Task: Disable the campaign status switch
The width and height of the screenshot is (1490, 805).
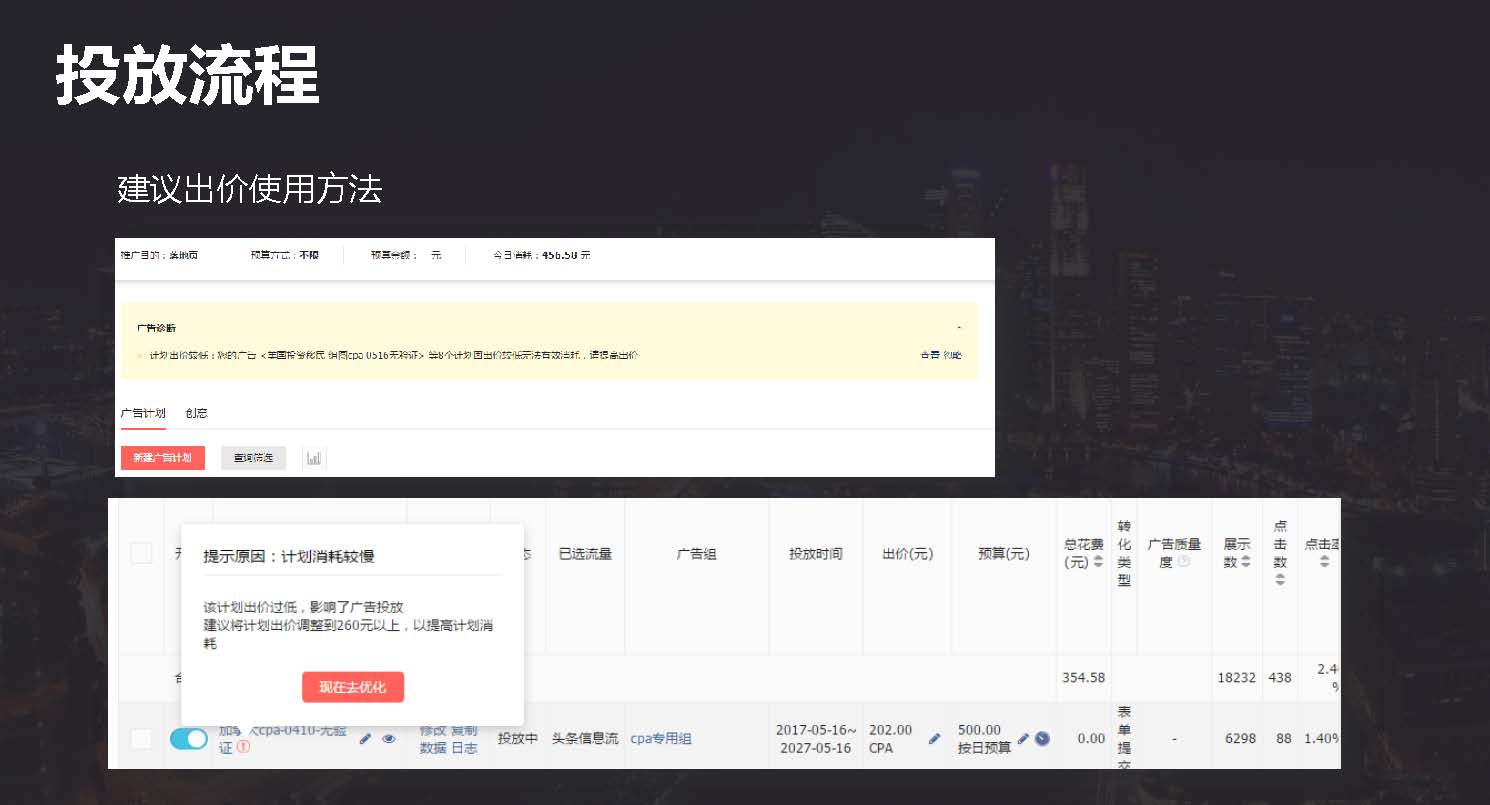Action: (188, 740)
